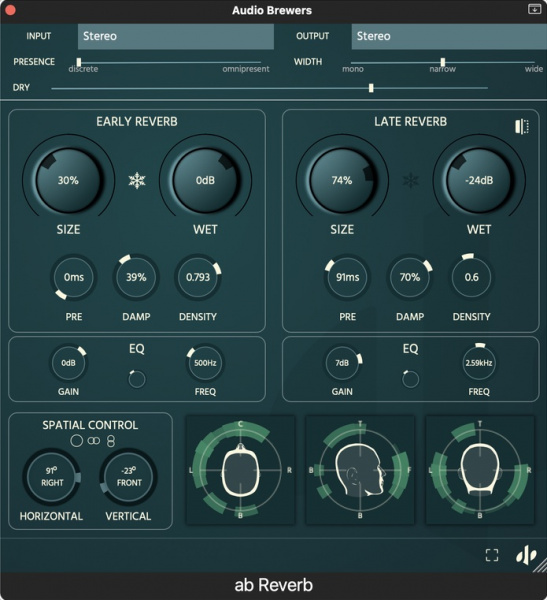The height and width of the screenshot is (600, 547).
Task: Click the window resize corner grip
Action: [540, 566]
